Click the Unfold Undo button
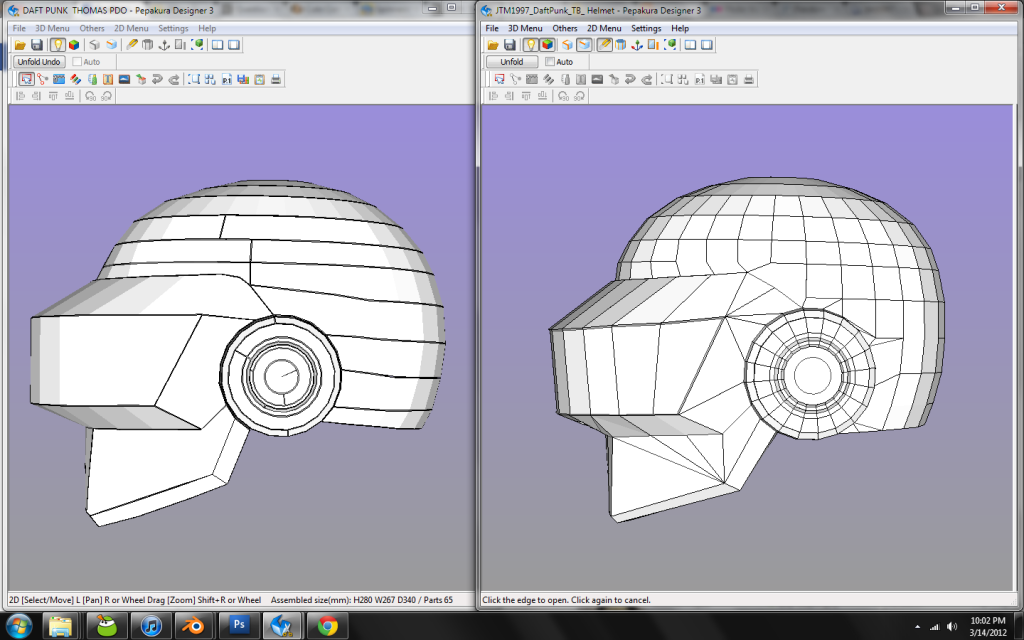Image resolution: width=1024 pixels, height=640 pixels. (39, 61)
